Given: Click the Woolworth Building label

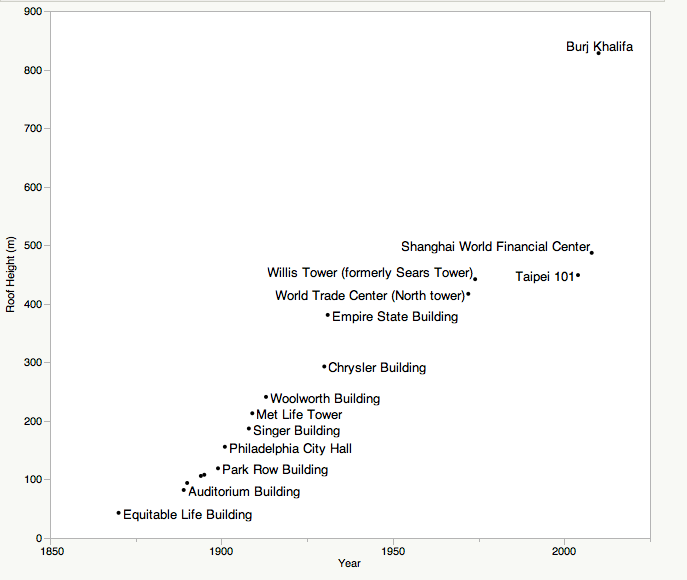Looking at the screenshot, I should point(325,399).
